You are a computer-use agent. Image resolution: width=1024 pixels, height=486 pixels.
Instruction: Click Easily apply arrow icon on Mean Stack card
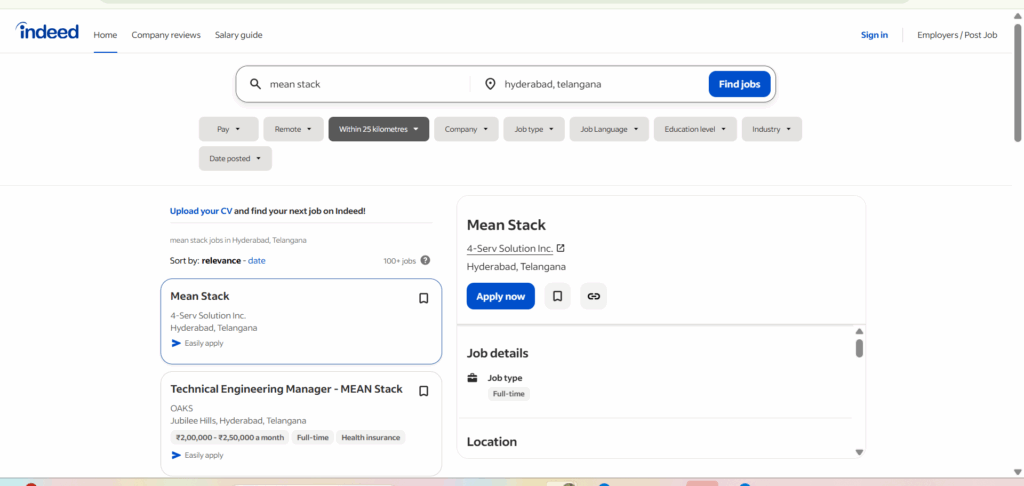point(176,343)
